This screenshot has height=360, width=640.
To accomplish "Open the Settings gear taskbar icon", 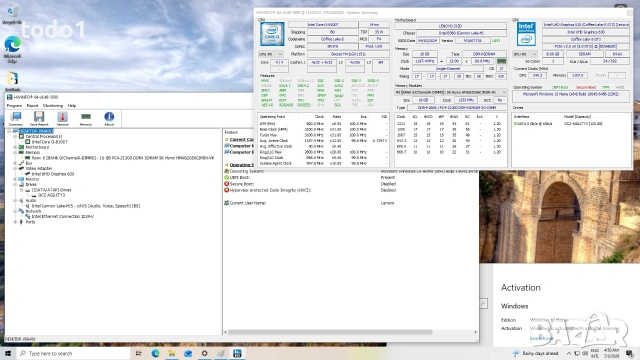I will click(204, 353).
